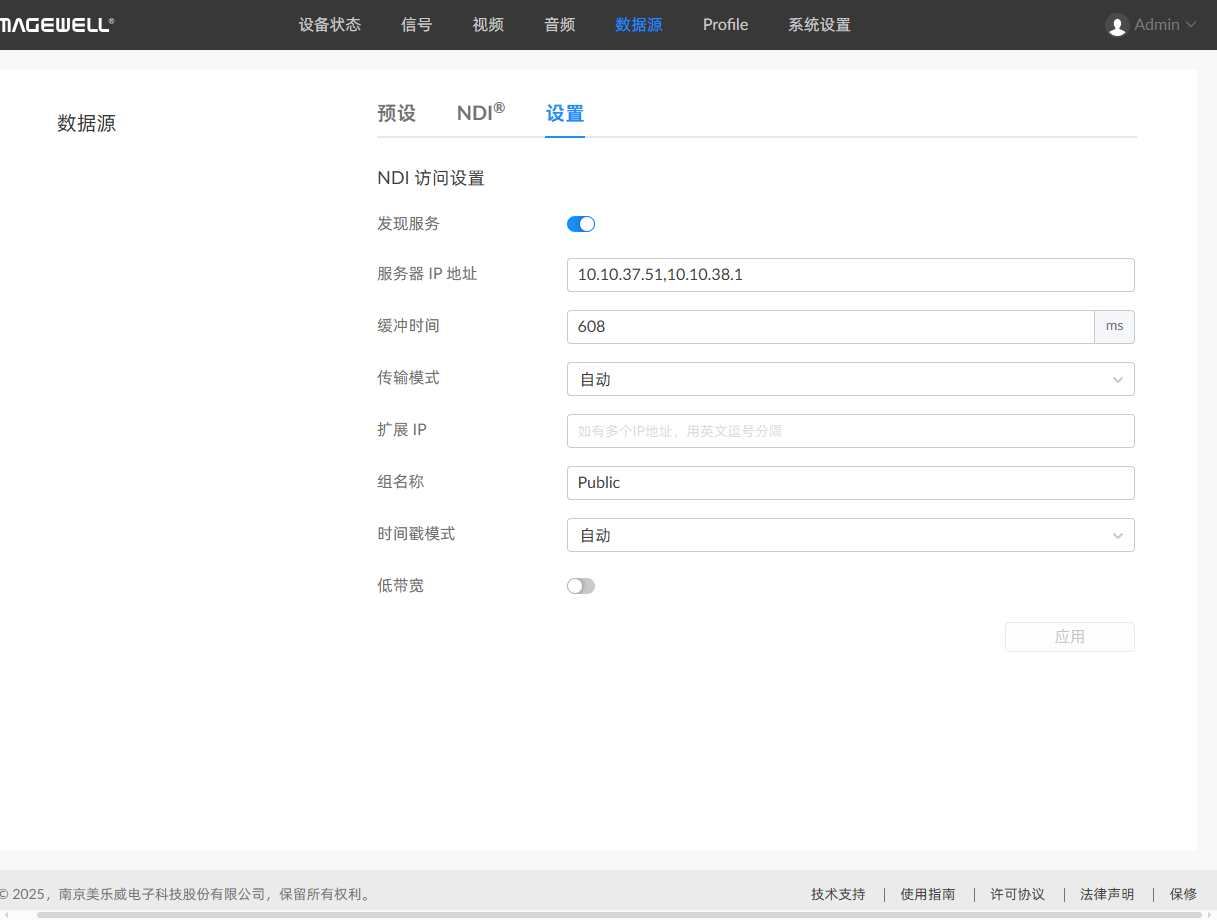This screenshot has width=1217, height=920.
Task: Open the Profile menu item
Action: [x=725, y=25]
